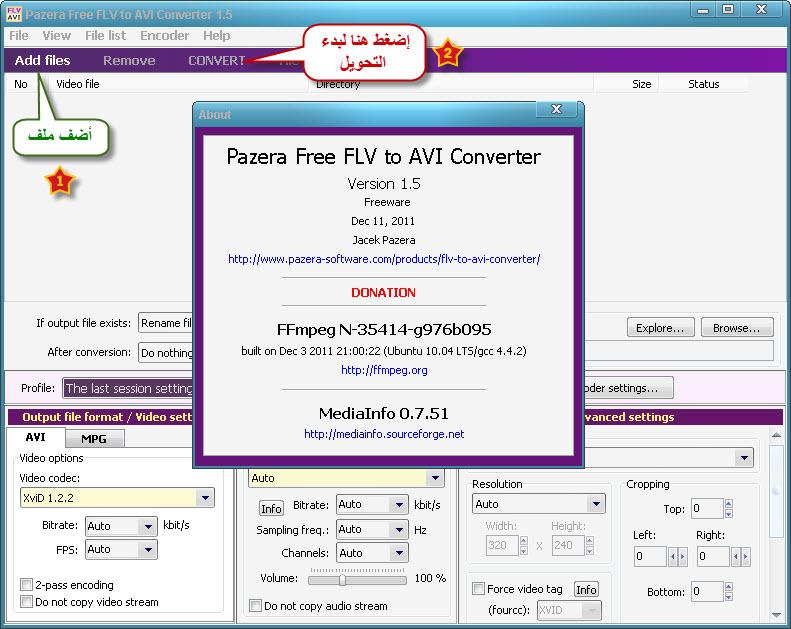Image resolution: width=791 pixels, height=629 pixels.
Task: Minimize the Pazera converter window
Action: 703,10
